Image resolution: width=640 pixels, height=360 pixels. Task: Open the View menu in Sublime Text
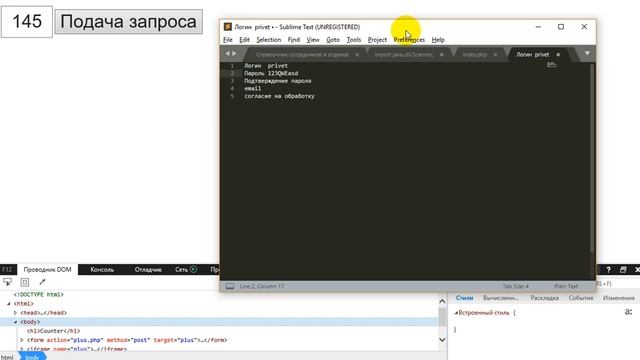313,40
